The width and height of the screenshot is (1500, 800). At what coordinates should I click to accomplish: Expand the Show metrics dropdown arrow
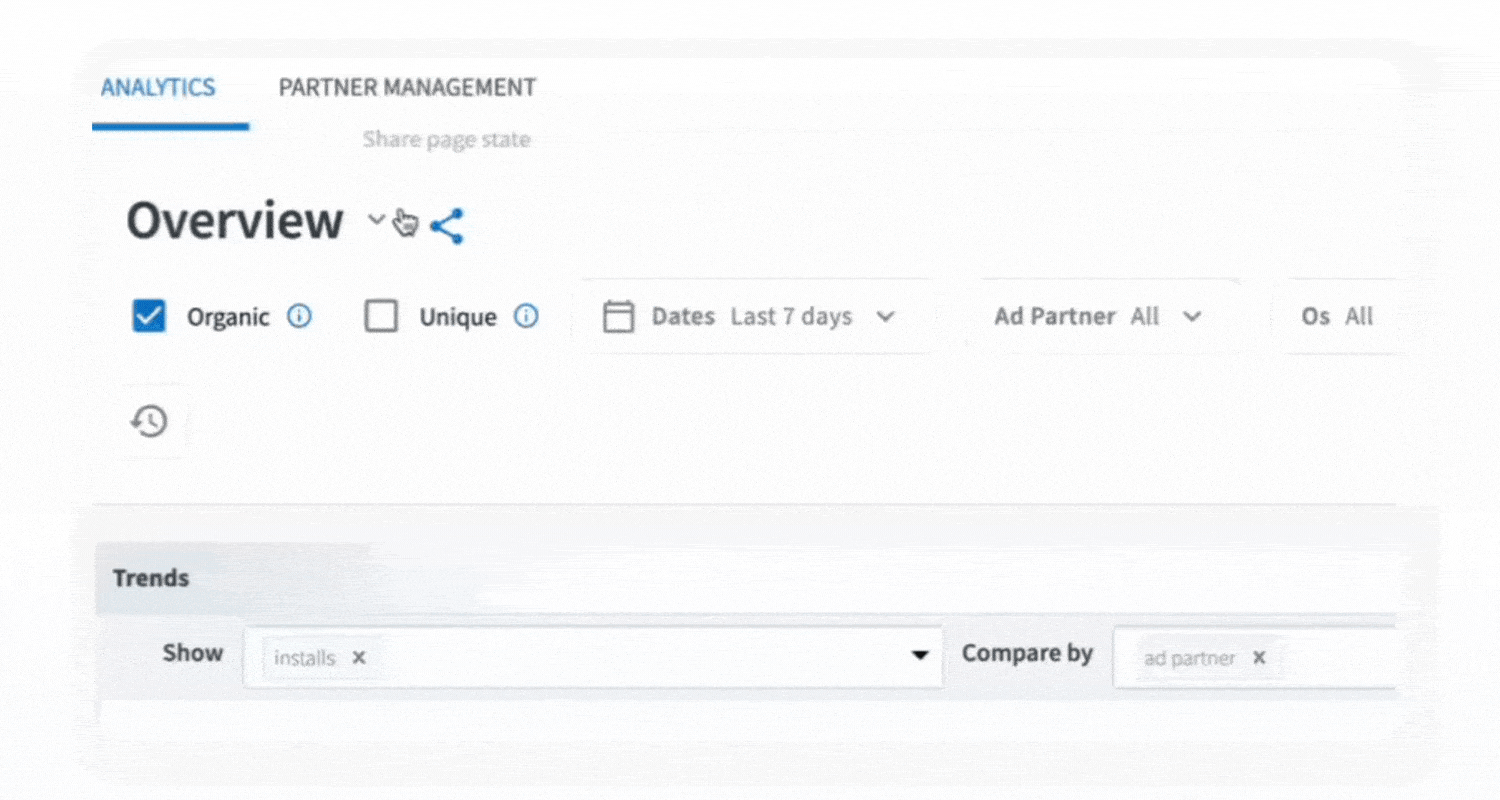[x=919, y=656]
